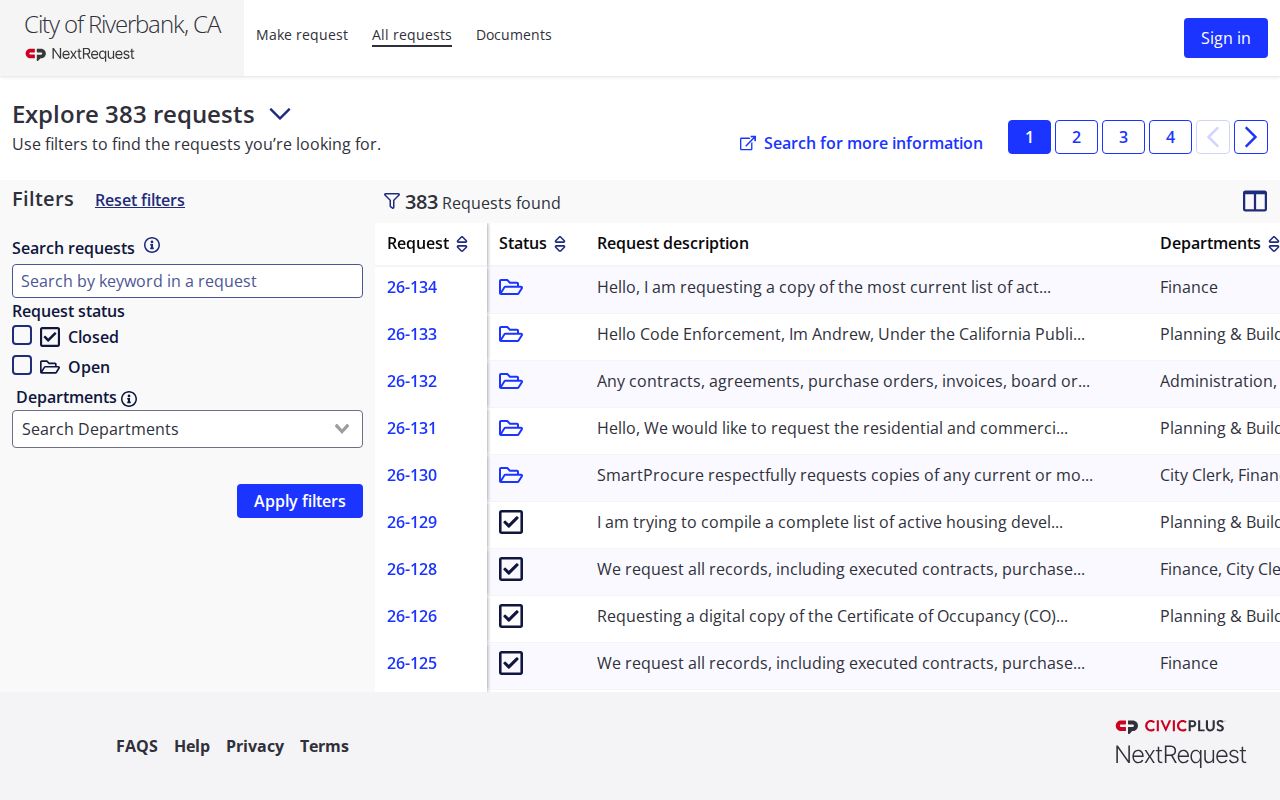Click the open folder status icon for request 26-130

[511, 475]
